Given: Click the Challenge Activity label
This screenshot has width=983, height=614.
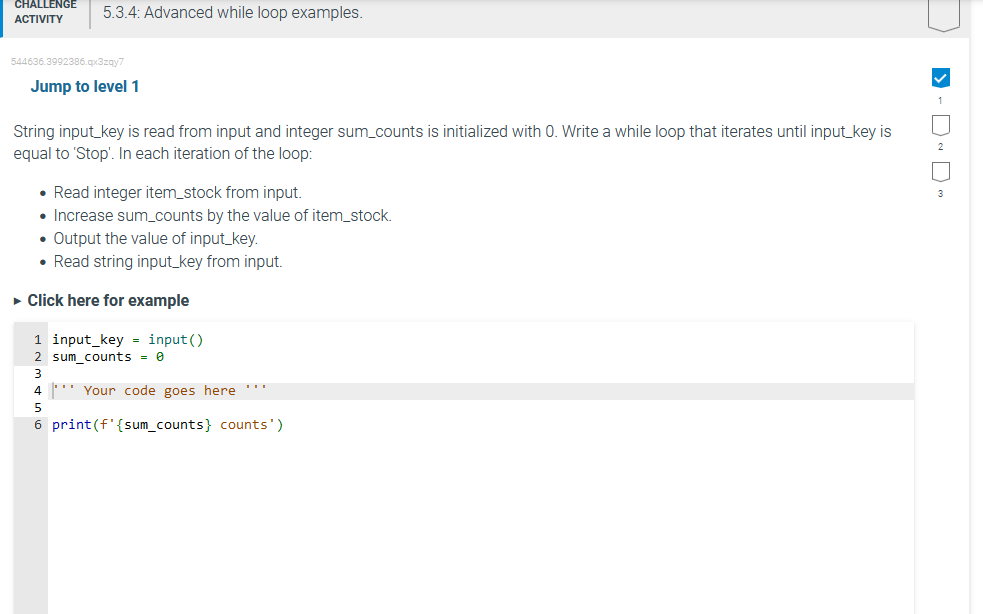Looking at the screenshot, I should pyautogui.click(x=44, y=12).
